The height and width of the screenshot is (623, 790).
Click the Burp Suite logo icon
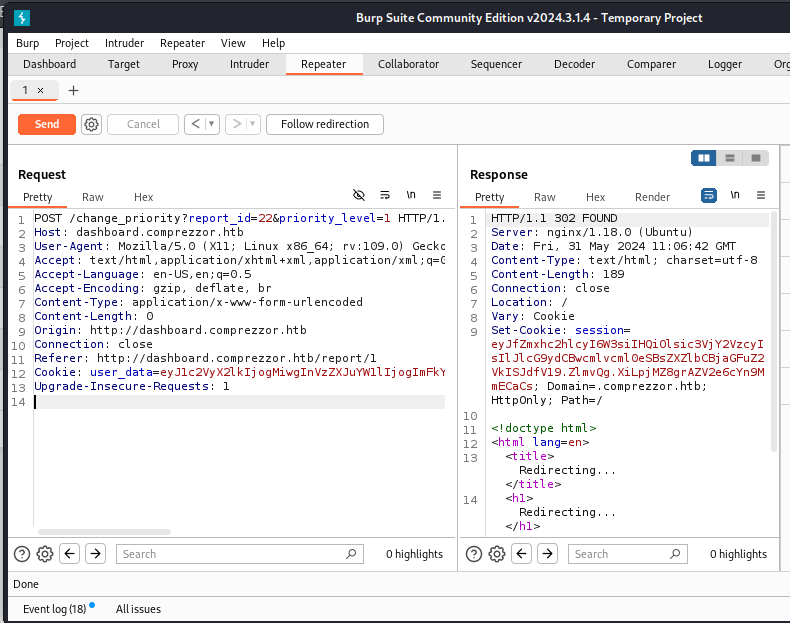click(x=22, y=18)
